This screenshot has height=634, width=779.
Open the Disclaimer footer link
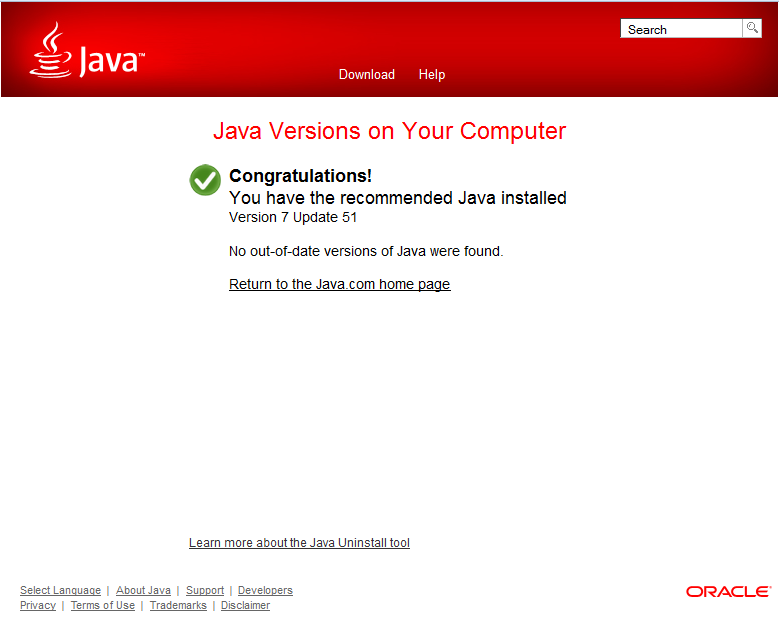point(245,605)
